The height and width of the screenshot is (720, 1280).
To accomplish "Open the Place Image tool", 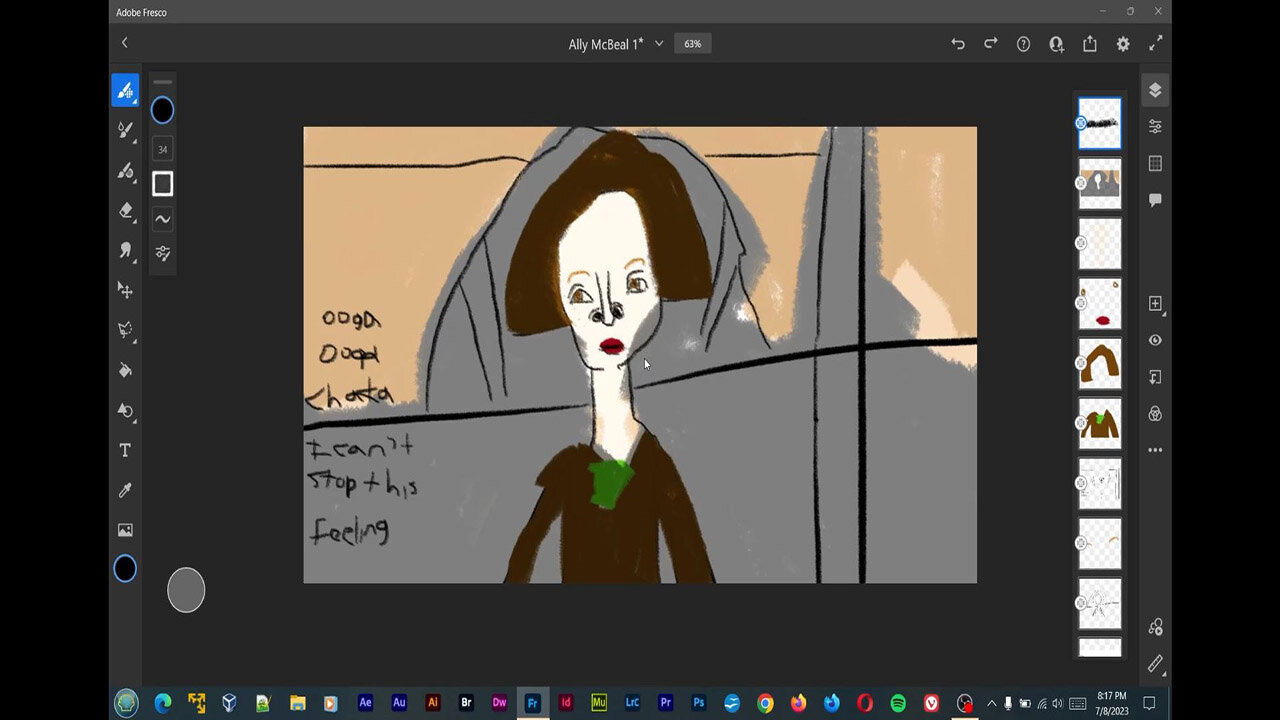I will 125,530.
